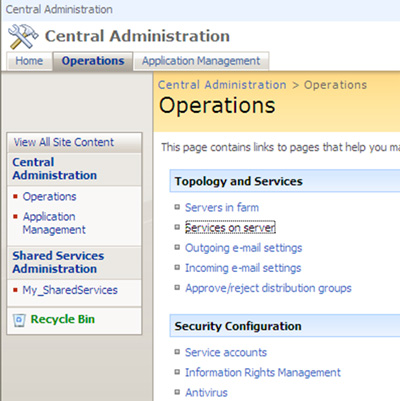This screenshot has height=401, width=400.
Task: Click the Recycle Bin icon in the sidebar
Action: [x=19, y=320]
